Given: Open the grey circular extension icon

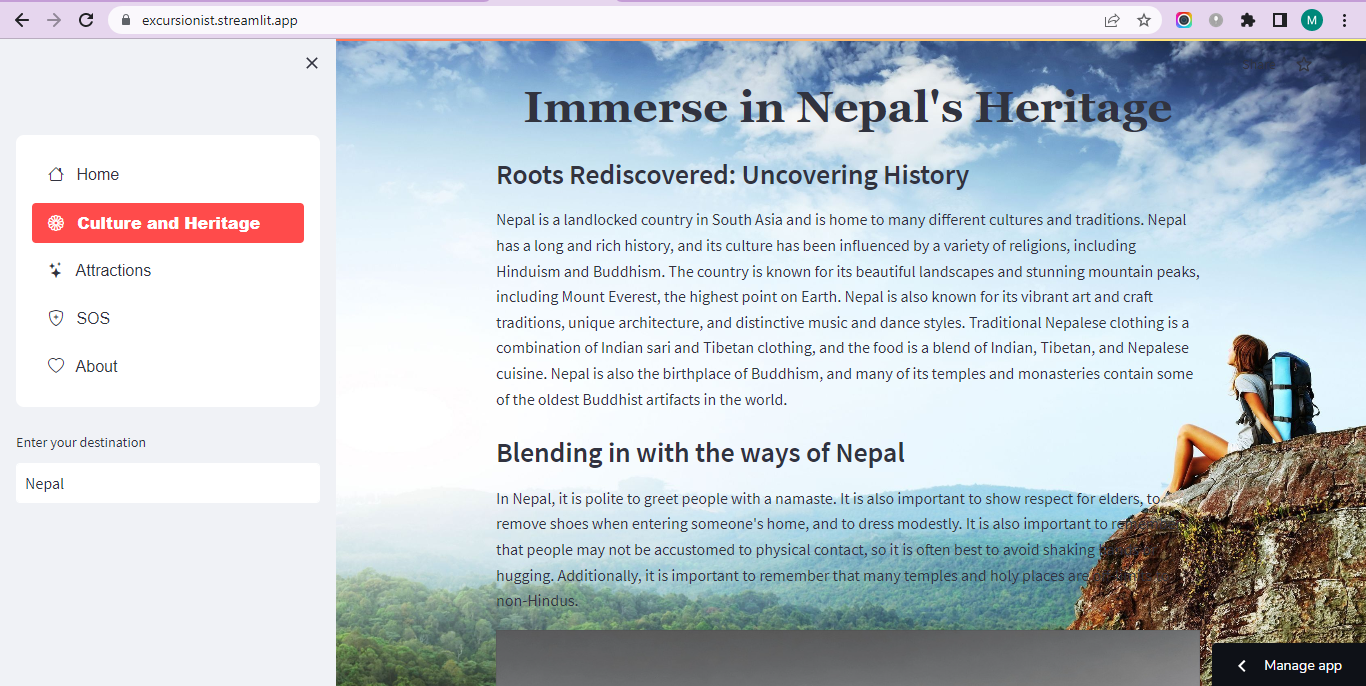Looking at the screenshot, I should pyautogui.click(x=1216, y=20).
